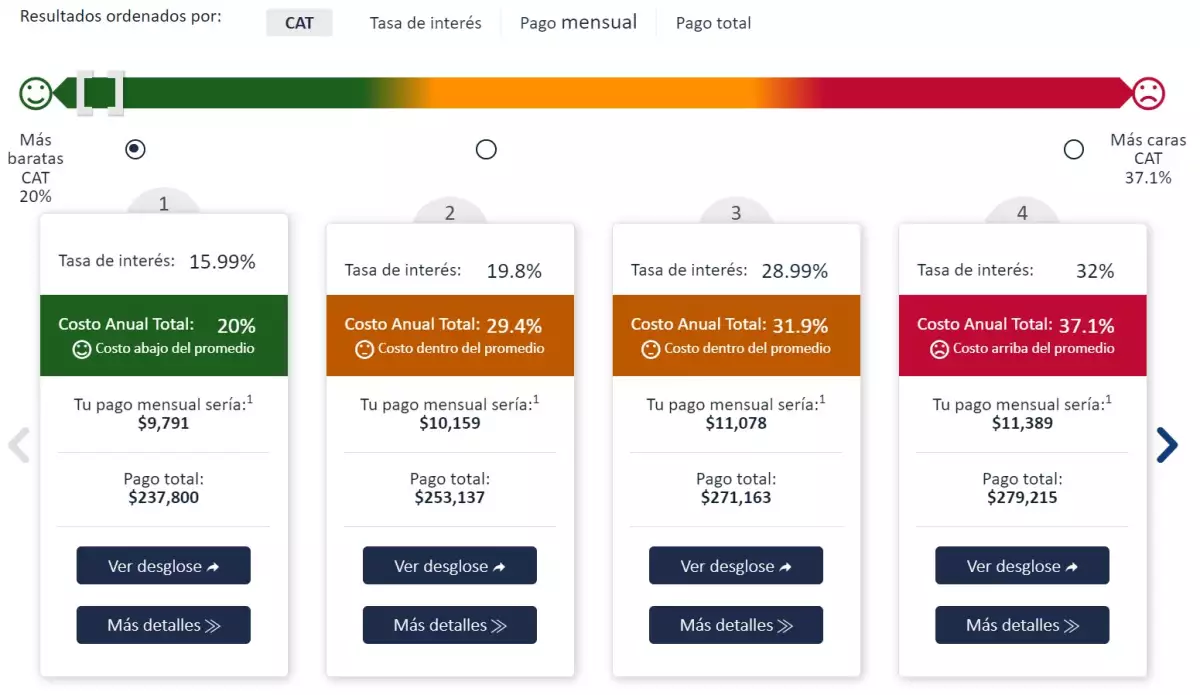
Task: Open Ver desglose for option 4
Action: pyautogui.click(x=1022, y=566)
